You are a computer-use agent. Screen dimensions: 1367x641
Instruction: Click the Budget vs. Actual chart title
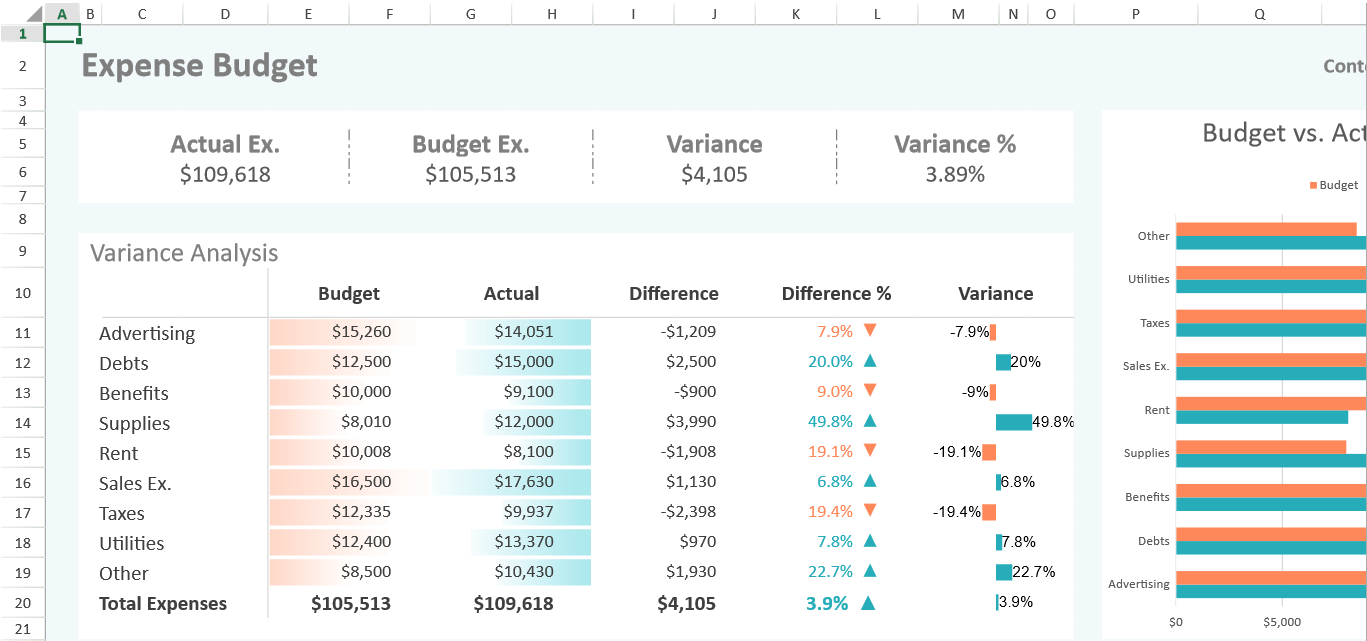1283,133
